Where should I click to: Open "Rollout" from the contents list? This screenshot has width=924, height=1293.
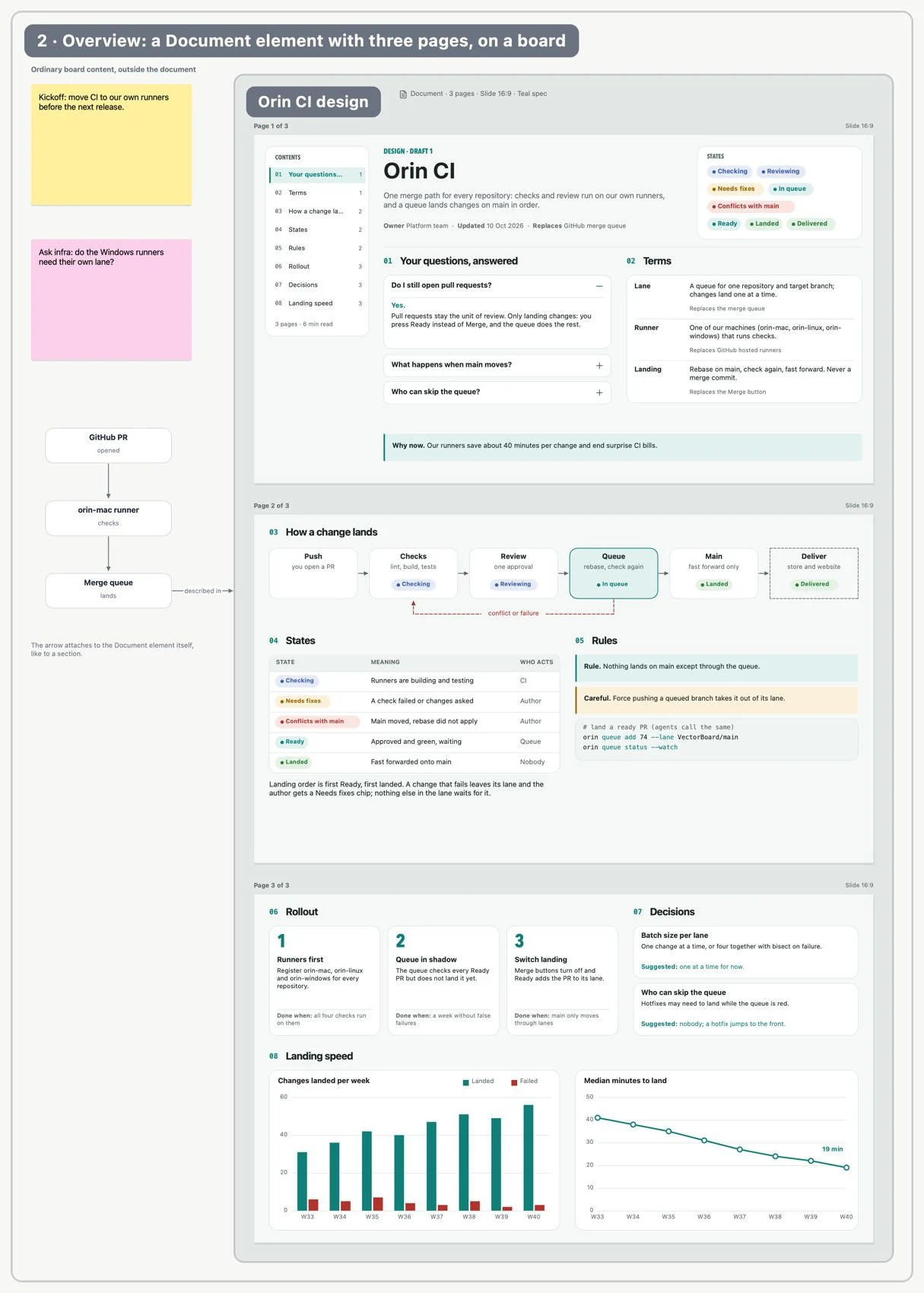(317, 267)
